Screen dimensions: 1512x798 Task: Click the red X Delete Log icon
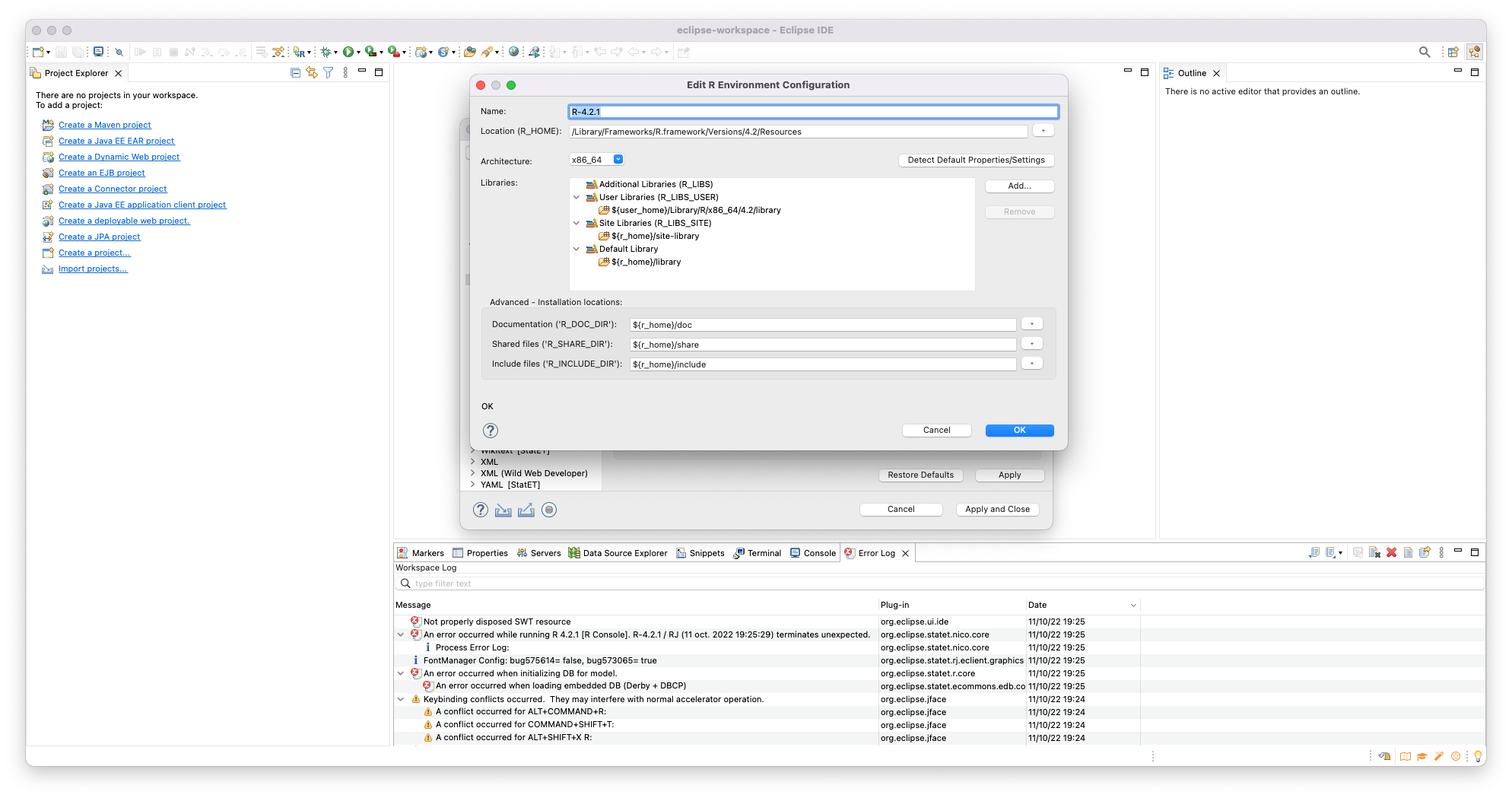[x=1391, y=553]
